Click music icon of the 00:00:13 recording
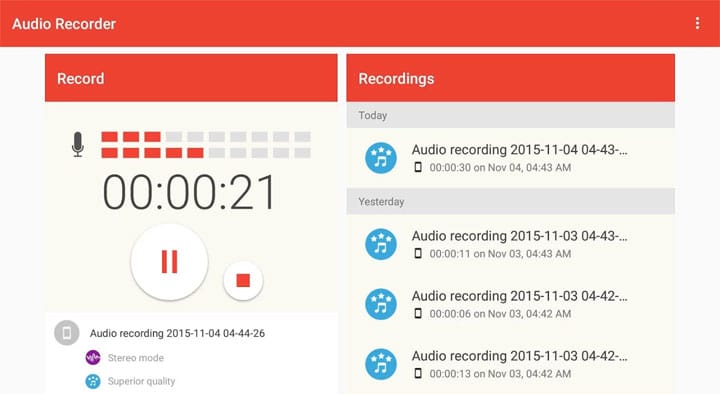Image resolution: width=720 pixels, height=394 pixels. click(381, 365)
